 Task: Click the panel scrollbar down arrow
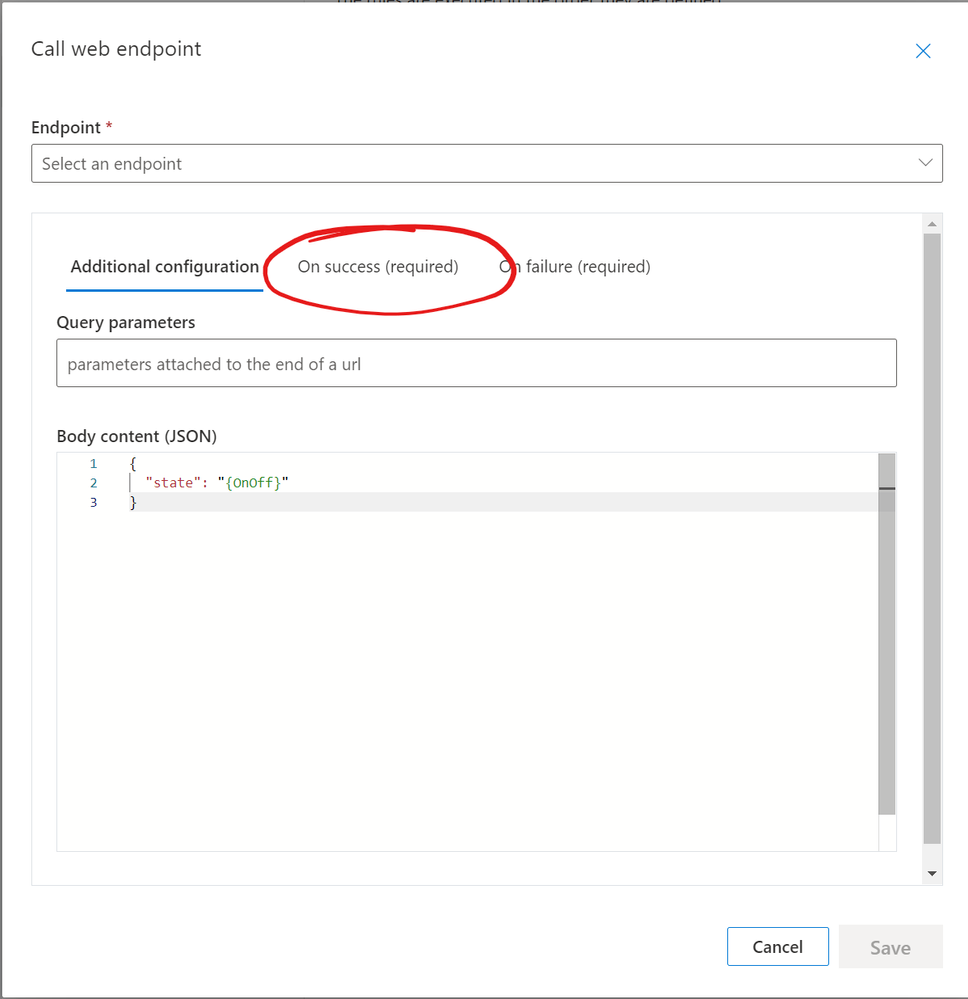pyautogui.click(x=932, y=873)
